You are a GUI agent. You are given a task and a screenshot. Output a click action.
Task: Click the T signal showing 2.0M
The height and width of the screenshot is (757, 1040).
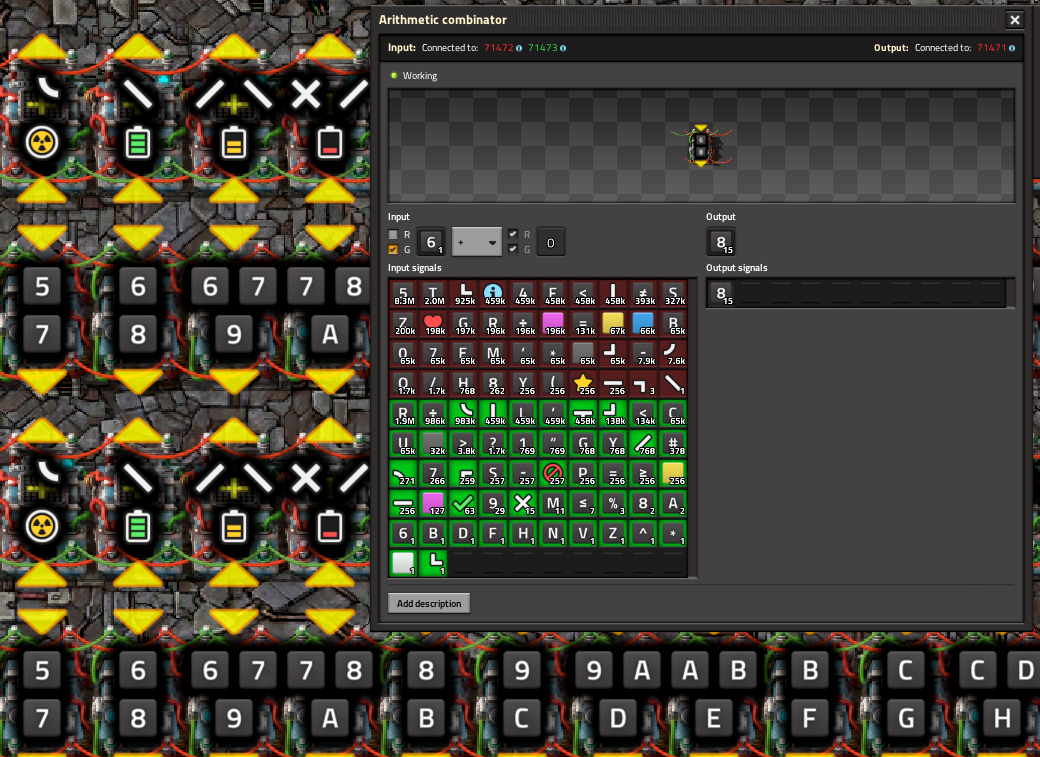click(434, 294)
